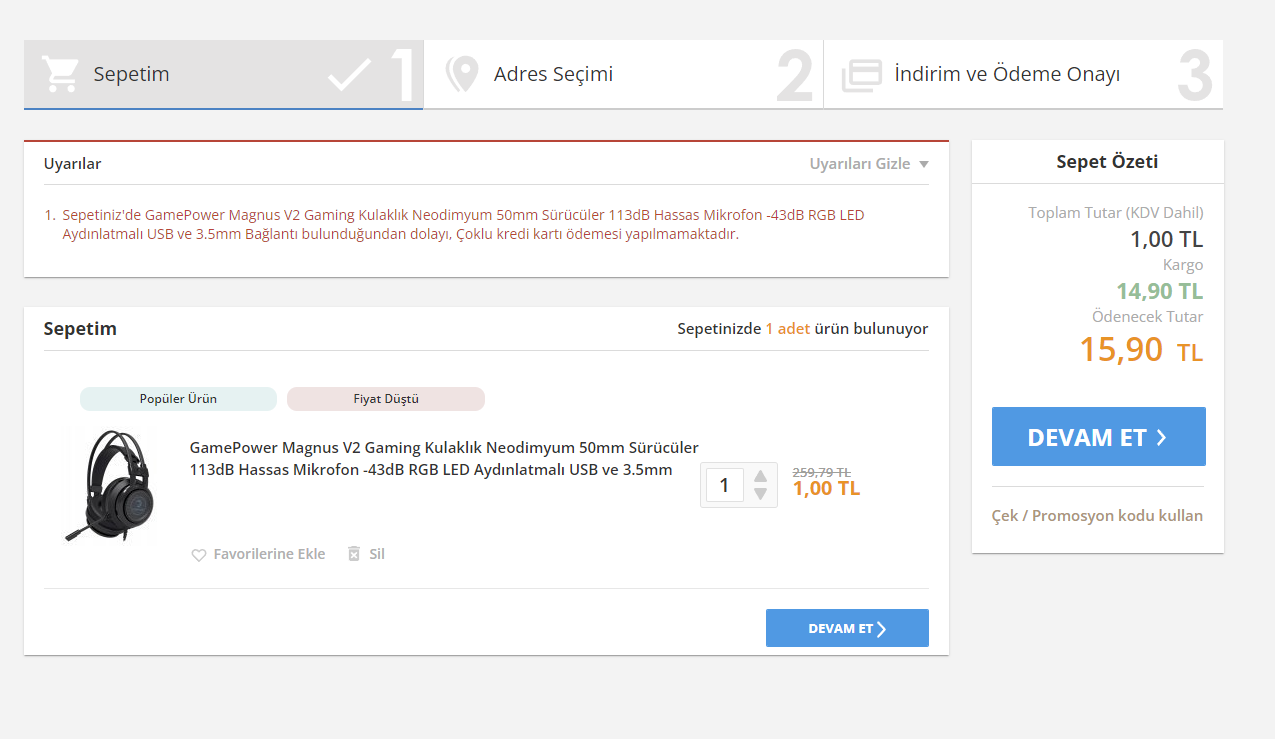Click the Uyarıları Gizle link

point(860,164)
